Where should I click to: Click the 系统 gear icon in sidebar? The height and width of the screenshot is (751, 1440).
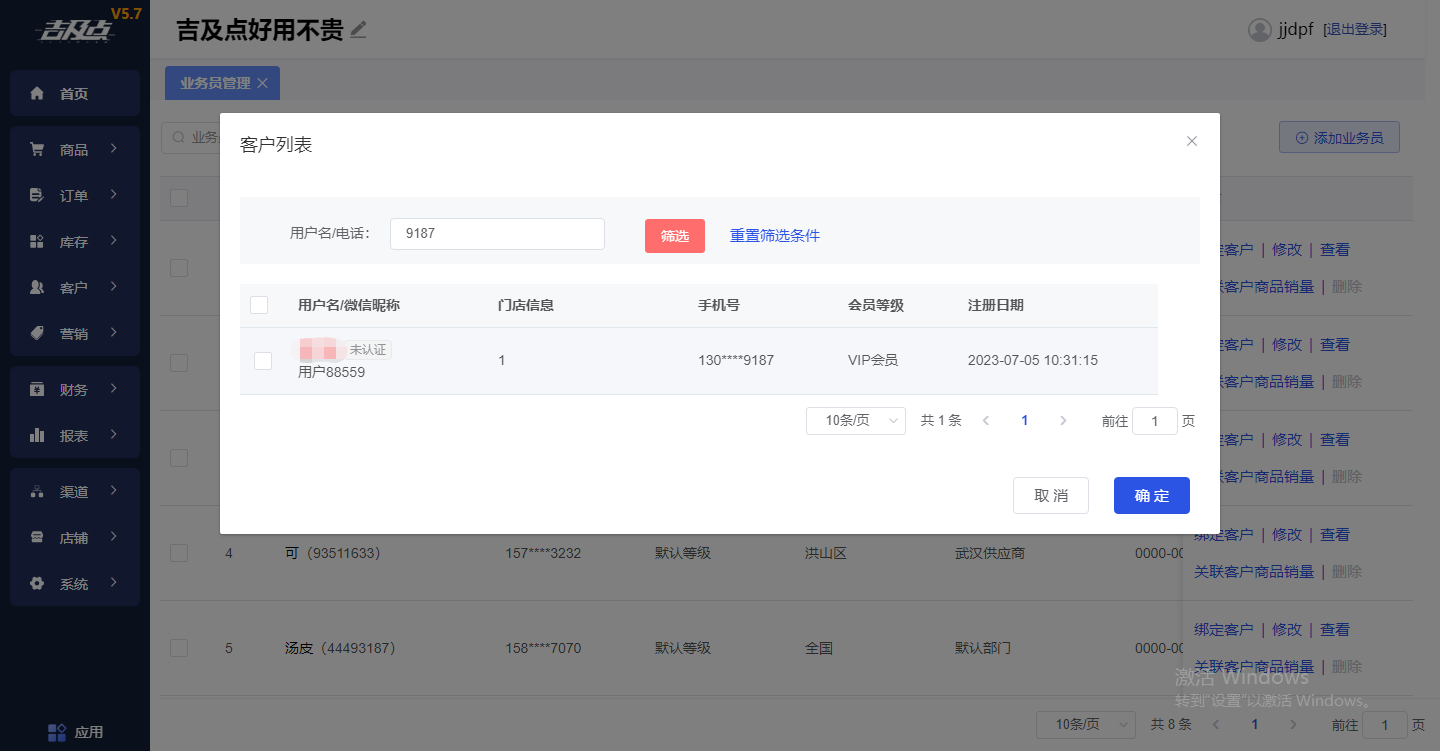(x=37, y=583)
